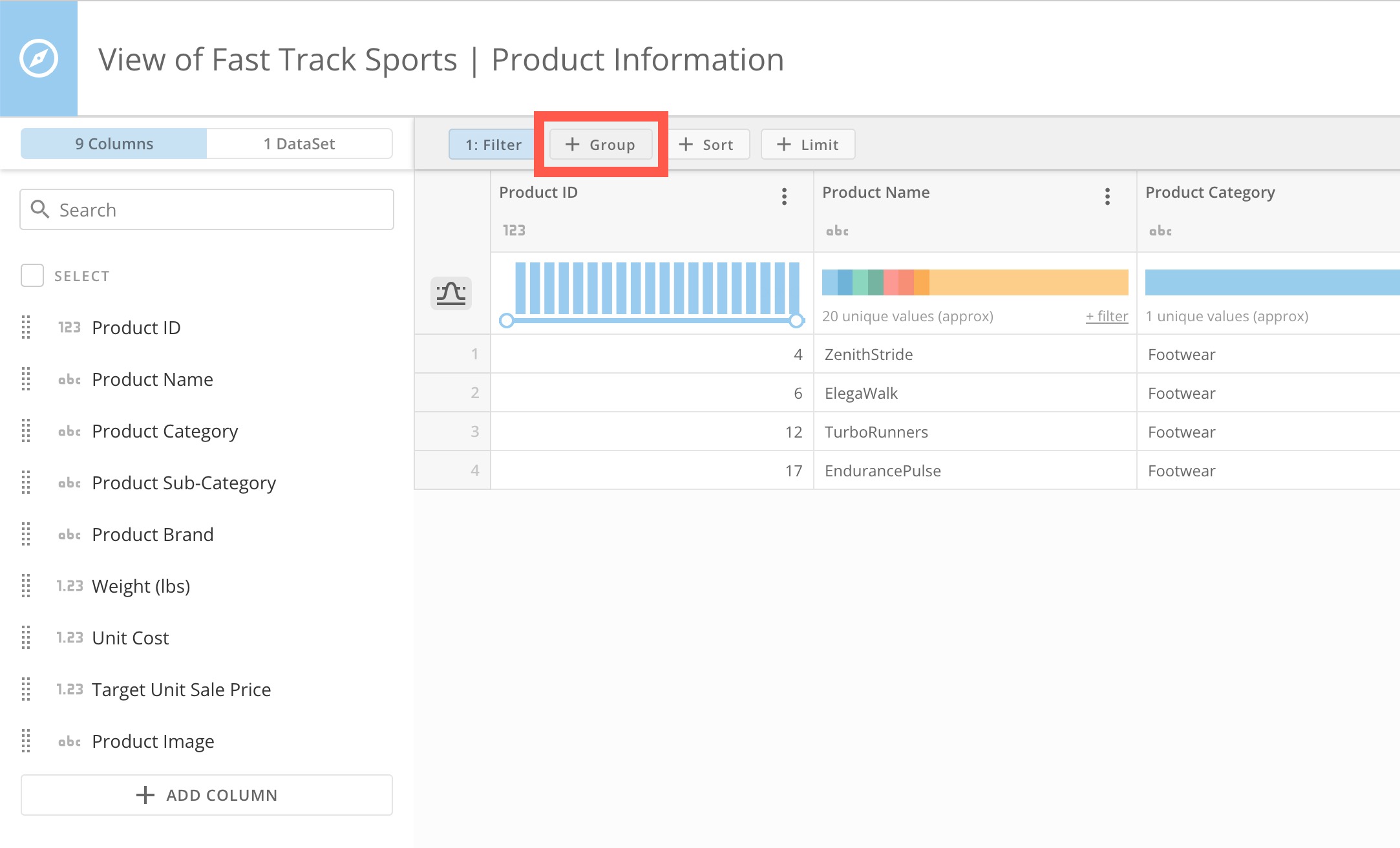
Task: Select the bell-curve distribution icon in the grid
Action: click(451, 293)
